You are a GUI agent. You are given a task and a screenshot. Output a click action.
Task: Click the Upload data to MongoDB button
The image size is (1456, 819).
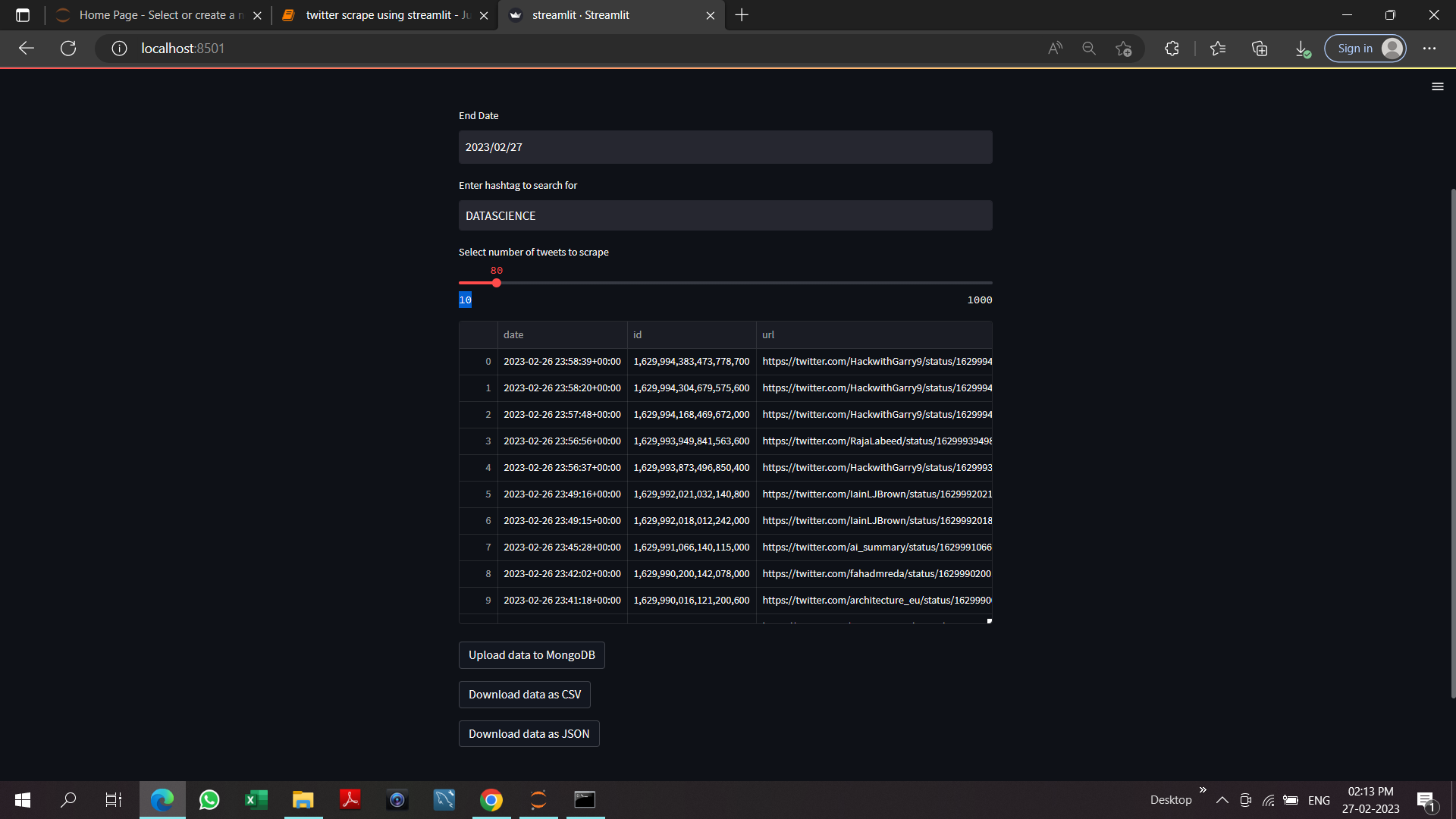coord(531,654)
